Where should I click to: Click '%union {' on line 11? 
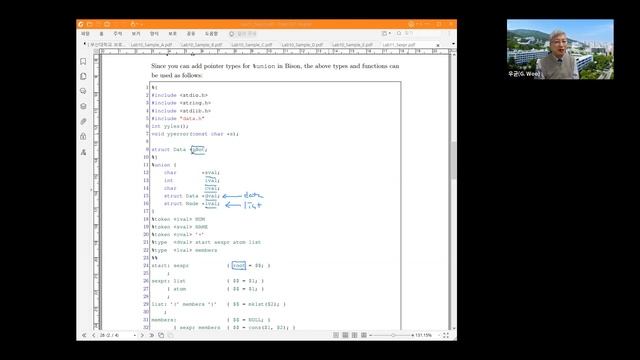(164, 165)
